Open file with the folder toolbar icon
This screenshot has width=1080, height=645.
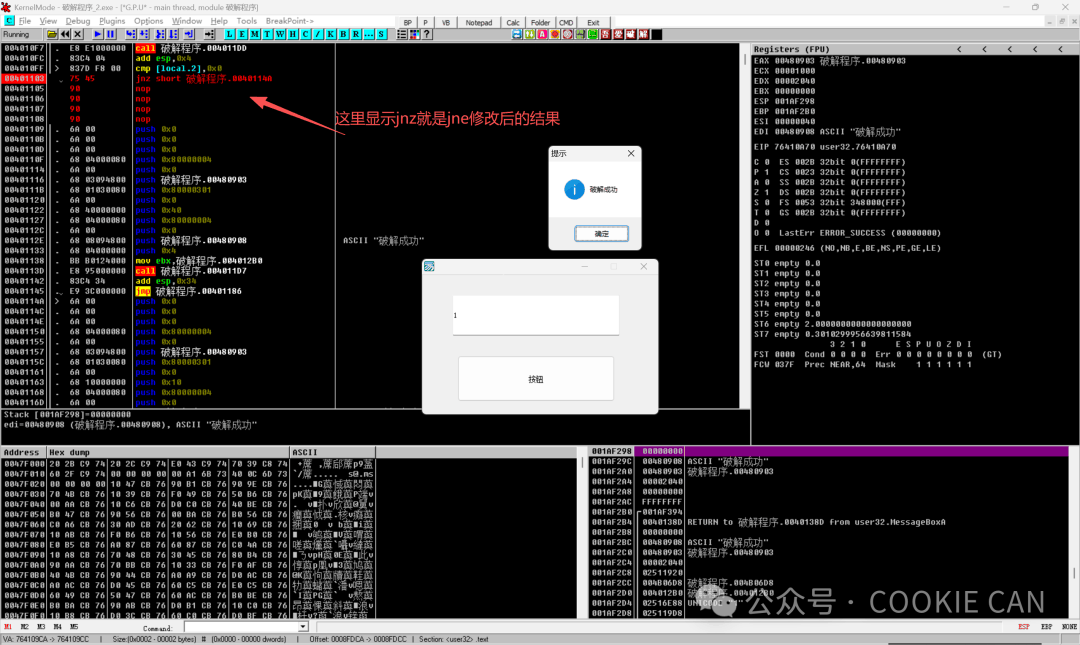pyautogui.click(x=52, y=34)
